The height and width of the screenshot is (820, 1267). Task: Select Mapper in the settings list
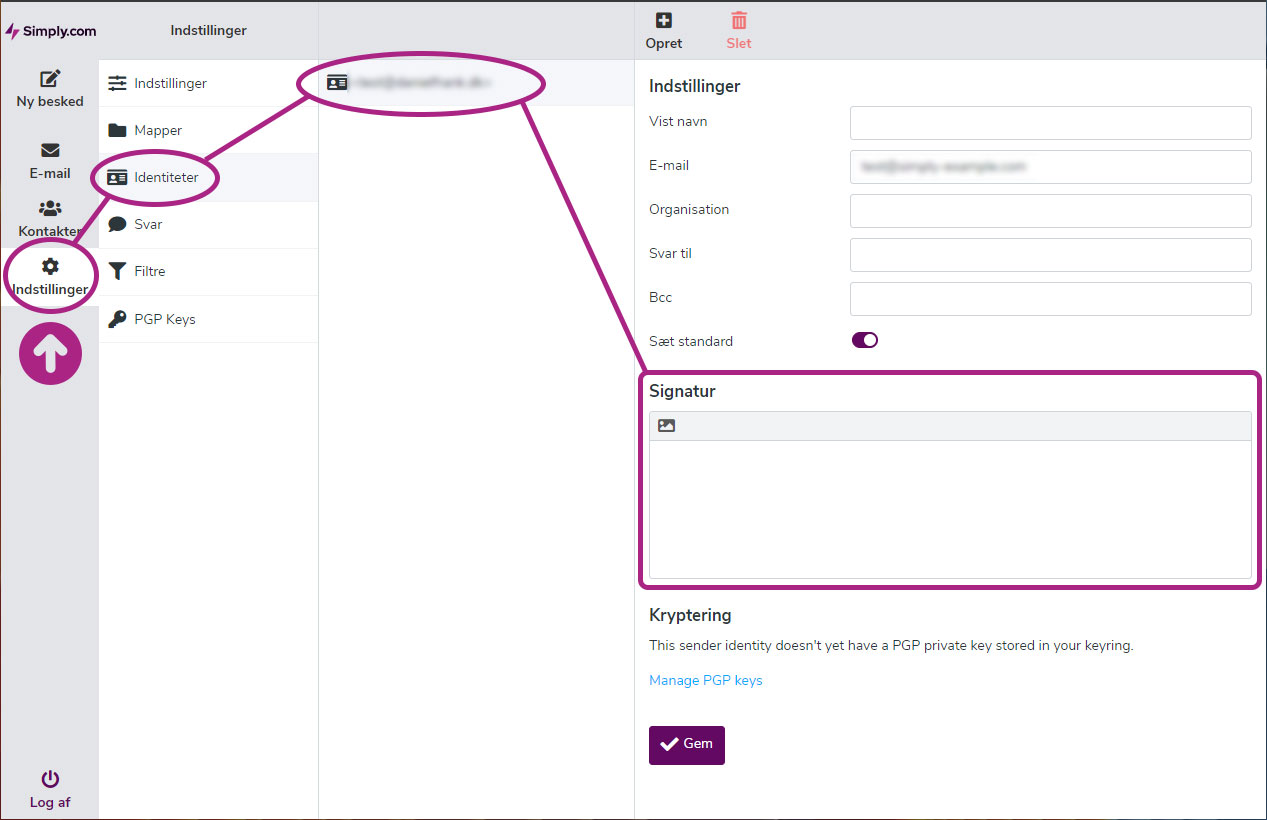click(x=158, y=130)
